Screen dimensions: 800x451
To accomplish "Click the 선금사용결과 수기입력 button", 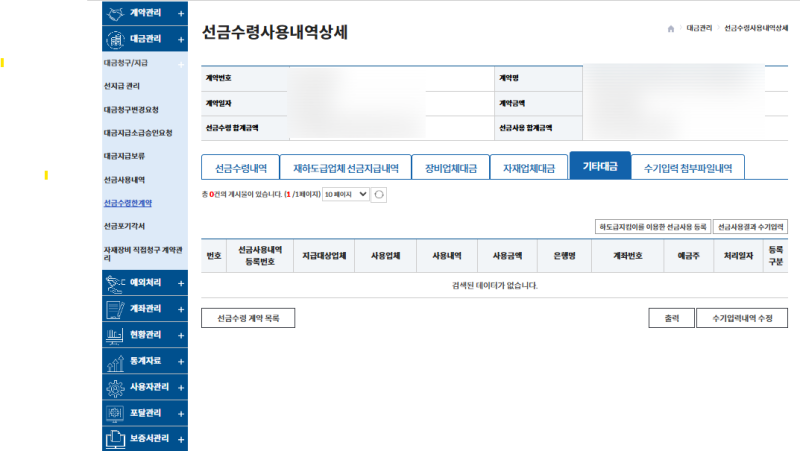I will [x=751, y=227].
